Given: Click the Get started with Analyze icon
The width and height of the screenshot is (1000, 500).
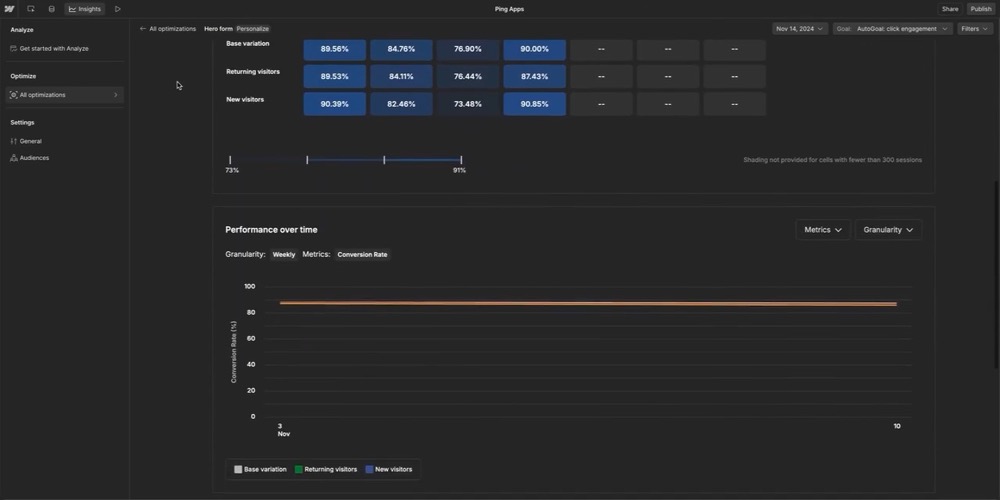Looking at the screenshot, I should point(14,48).
